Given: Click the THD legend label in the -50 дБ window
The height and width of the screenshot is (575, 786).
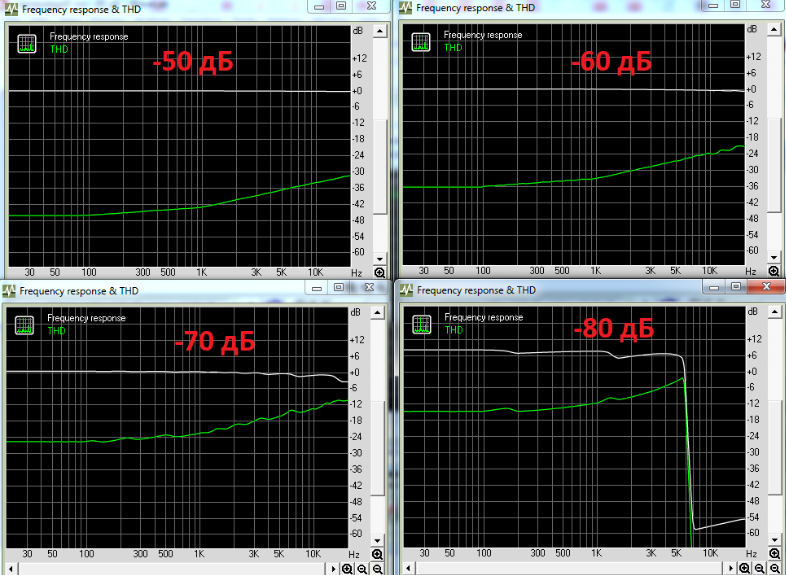Looking at the screenshot, I should [59, 49].
